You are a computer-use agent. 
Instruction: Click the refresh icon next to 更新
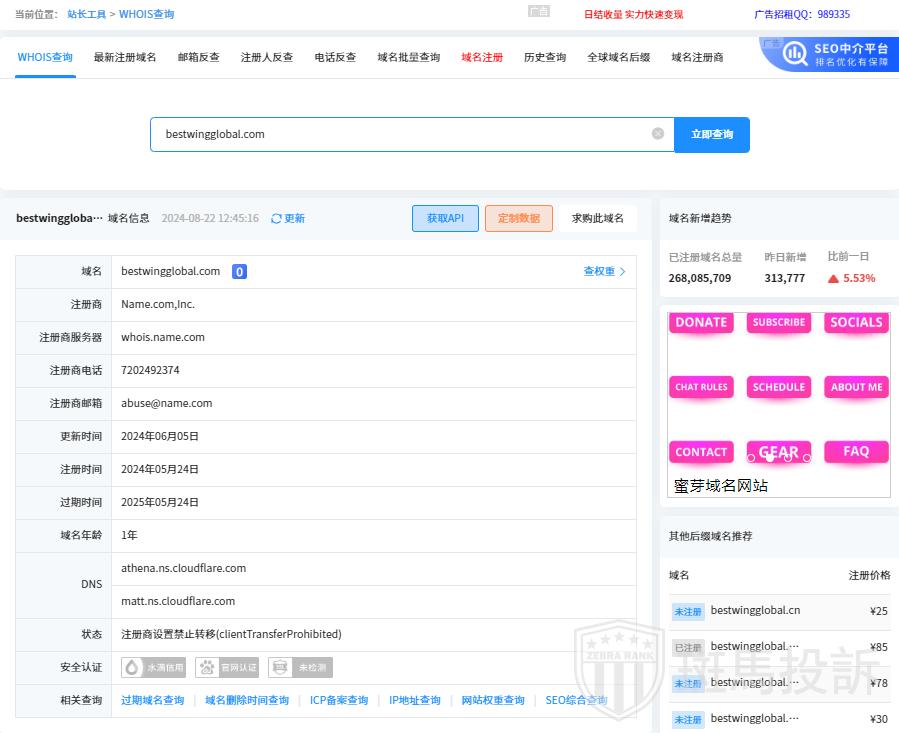point(277,219)
